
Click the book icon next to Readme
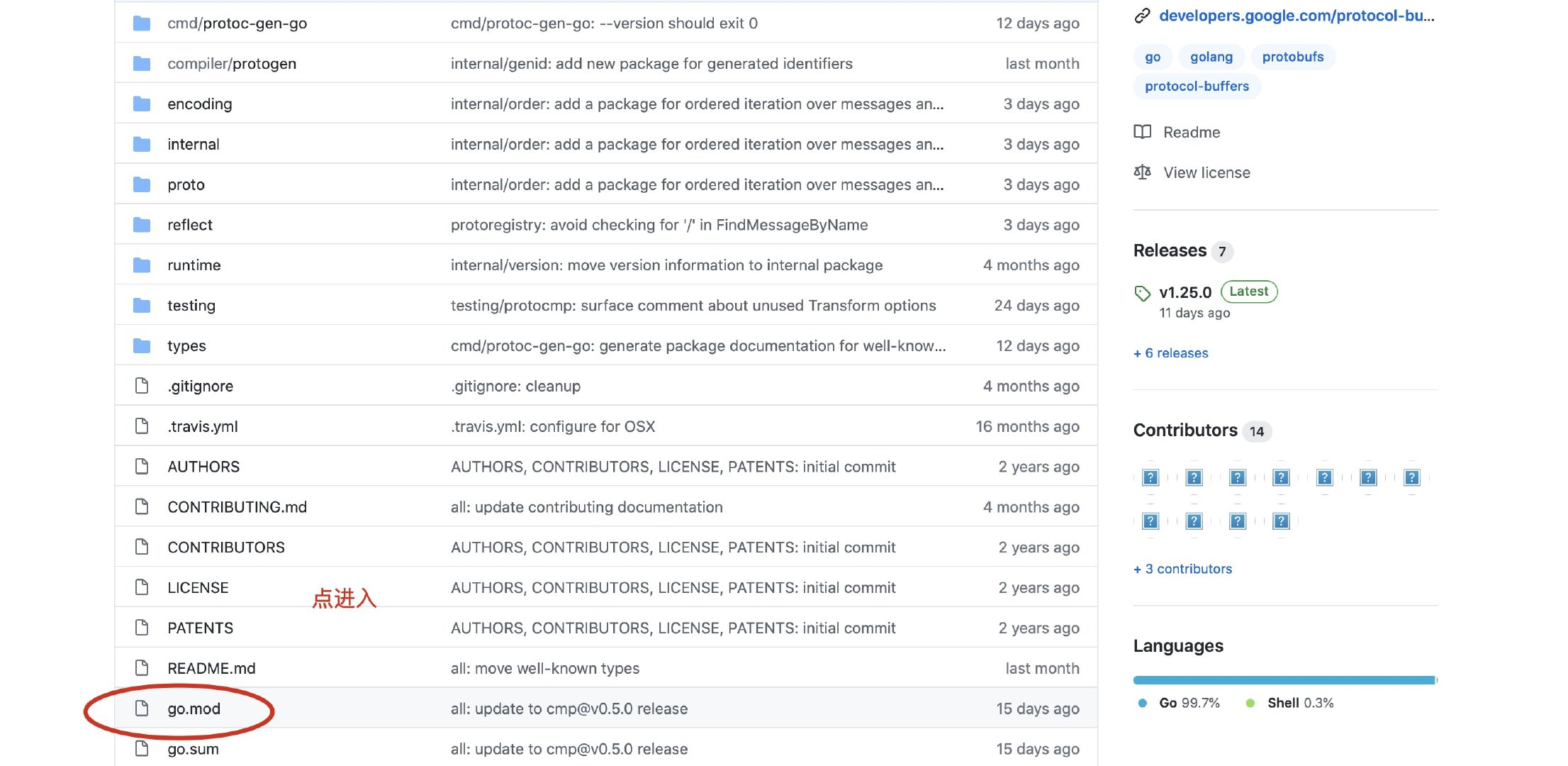pos(1142,132)
